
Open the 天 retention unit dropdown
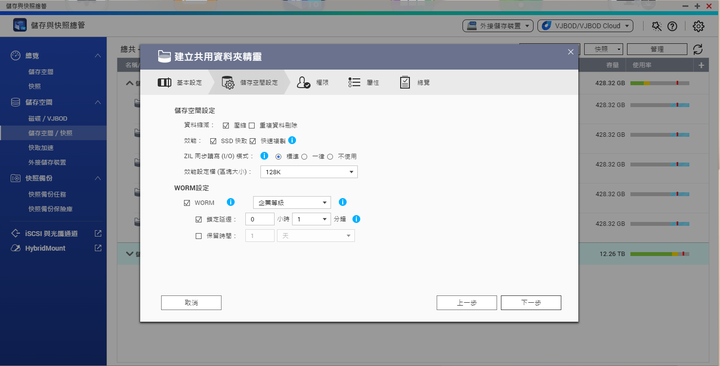click(x=315, y=236)
